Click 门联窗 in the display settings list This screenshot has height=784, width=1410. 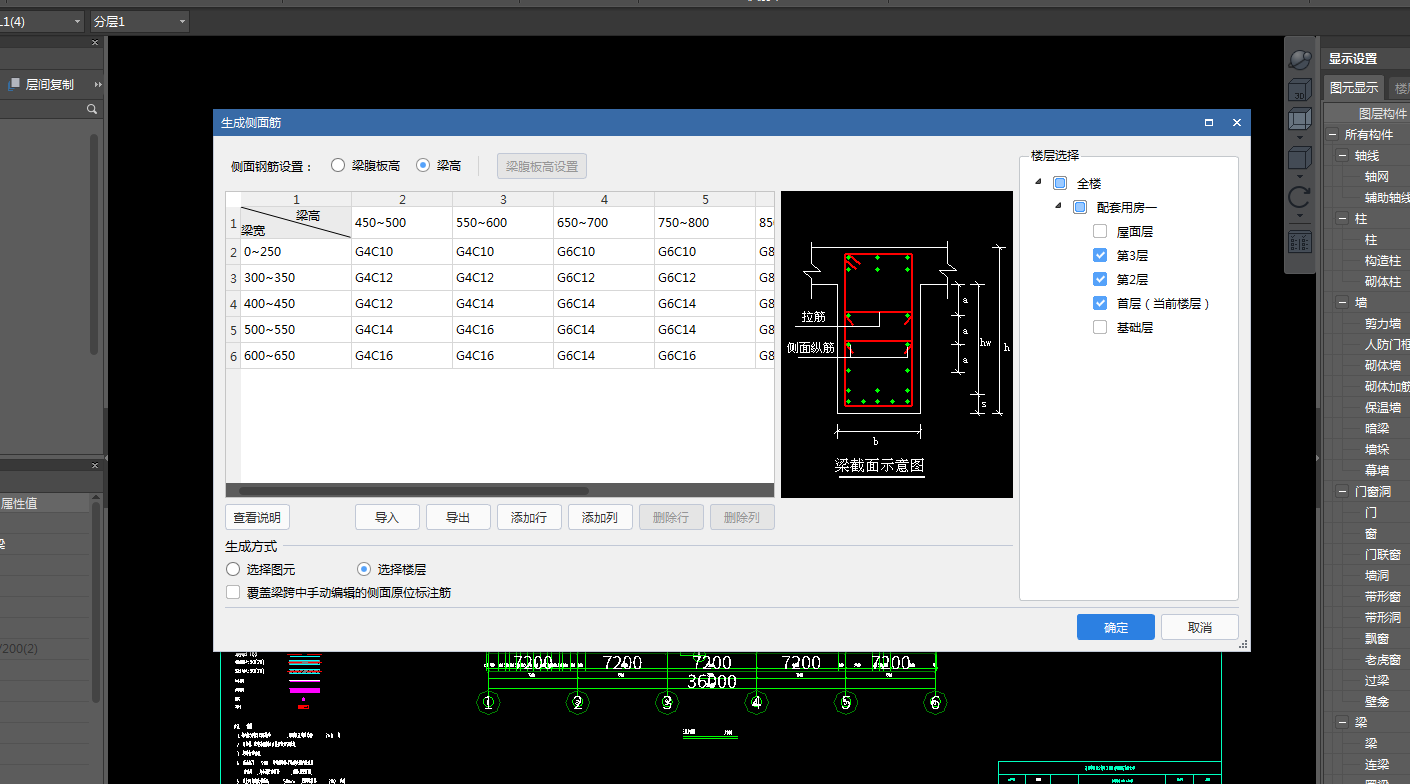click(1383, 555)
